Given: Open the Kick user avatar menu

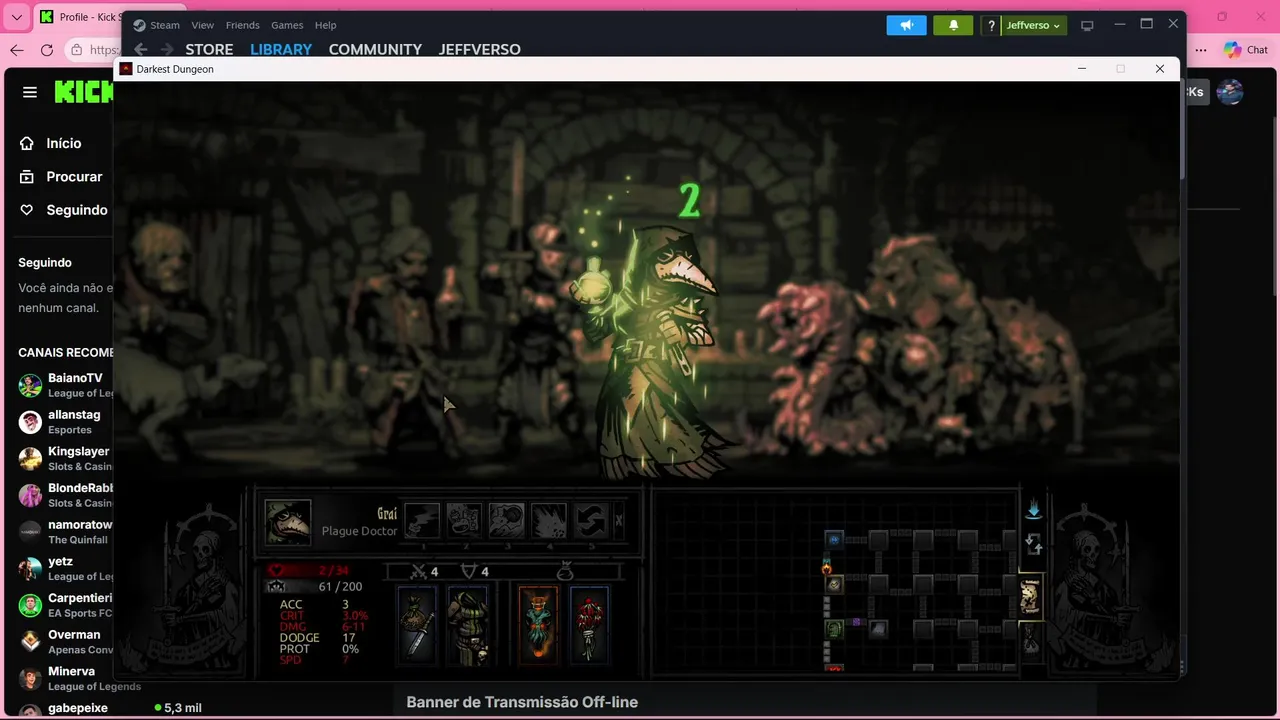Looking at the screenshot, I should [x=1230, y=92].
